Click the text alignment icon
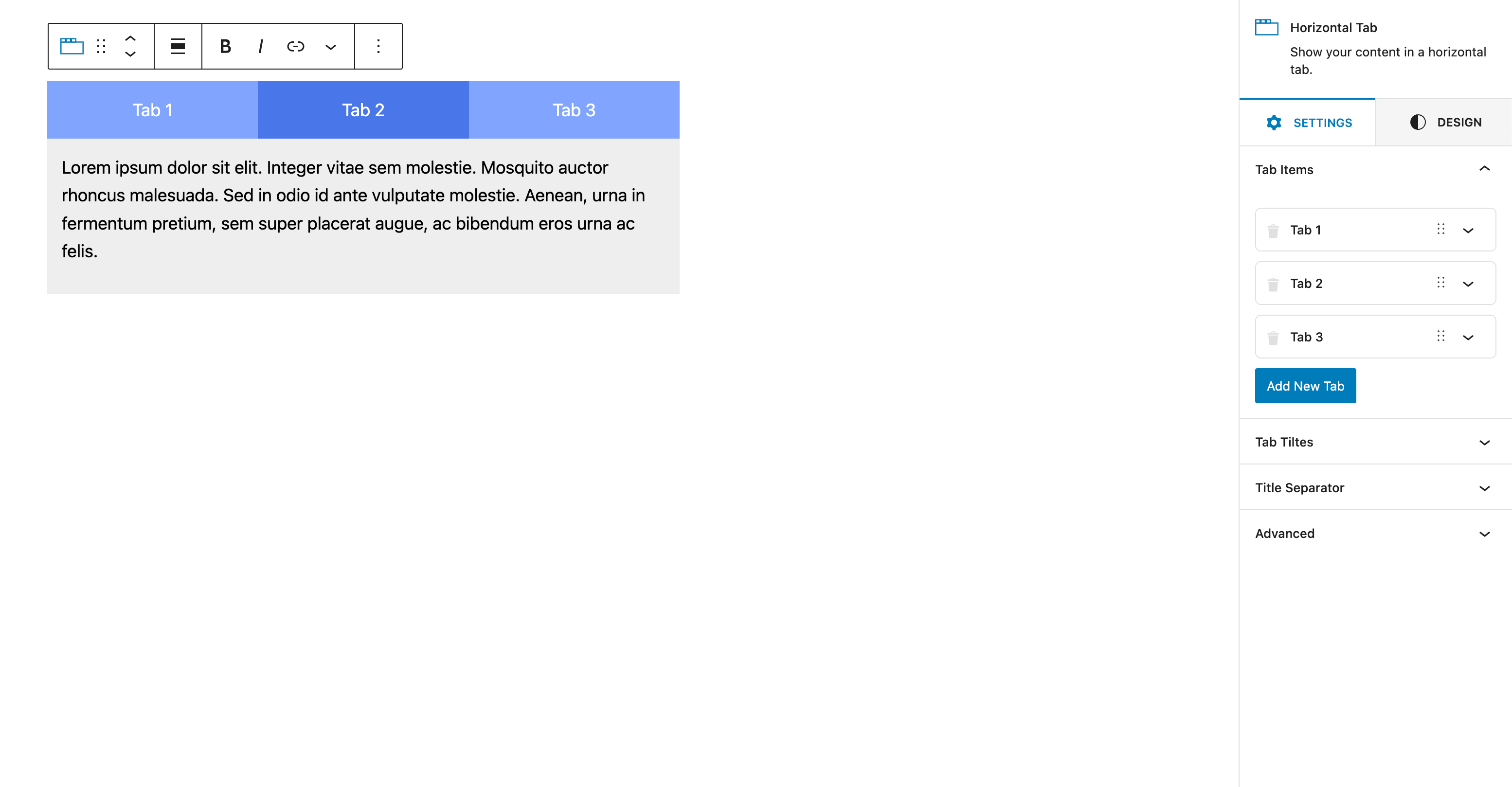 coord(177,45)
